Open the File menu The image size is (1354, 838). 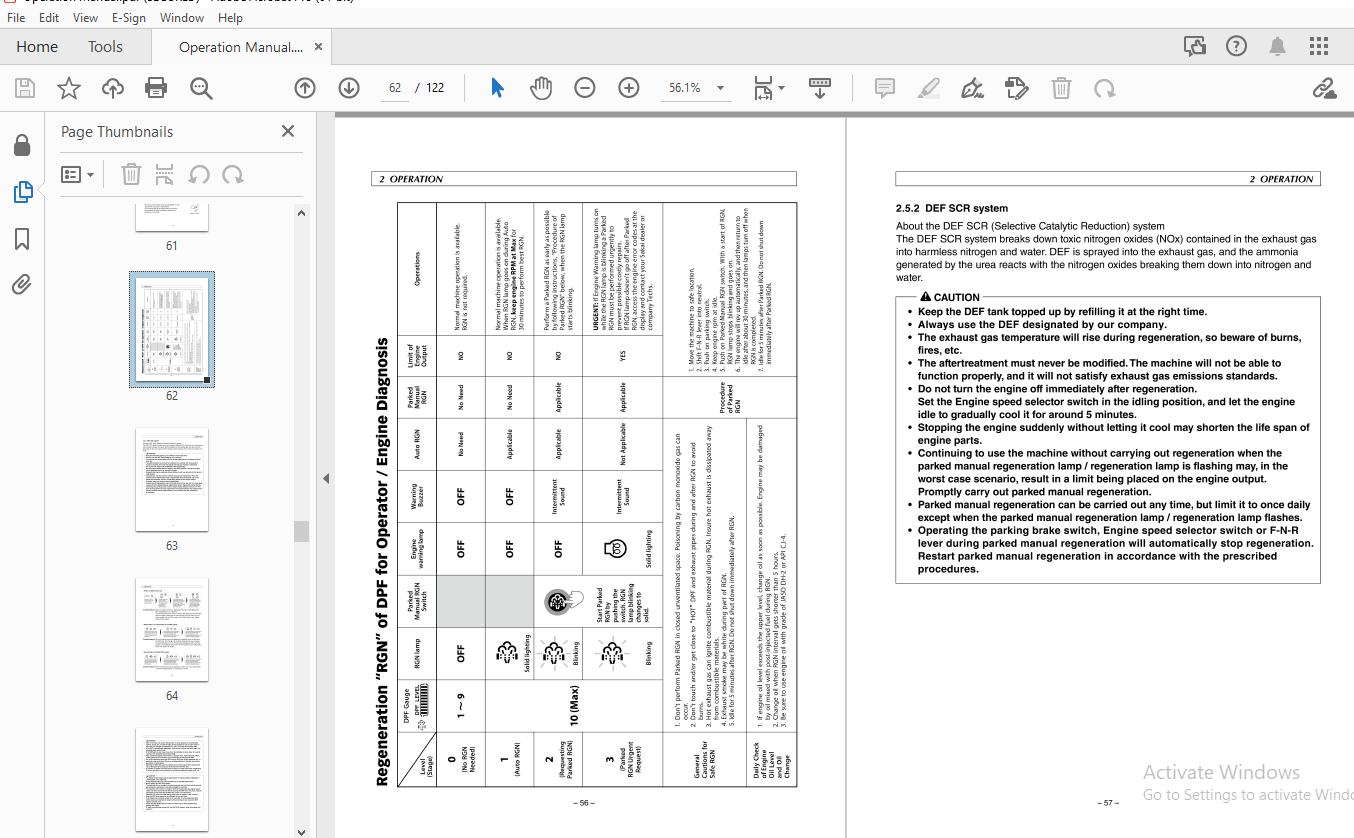tap(16, 17)
